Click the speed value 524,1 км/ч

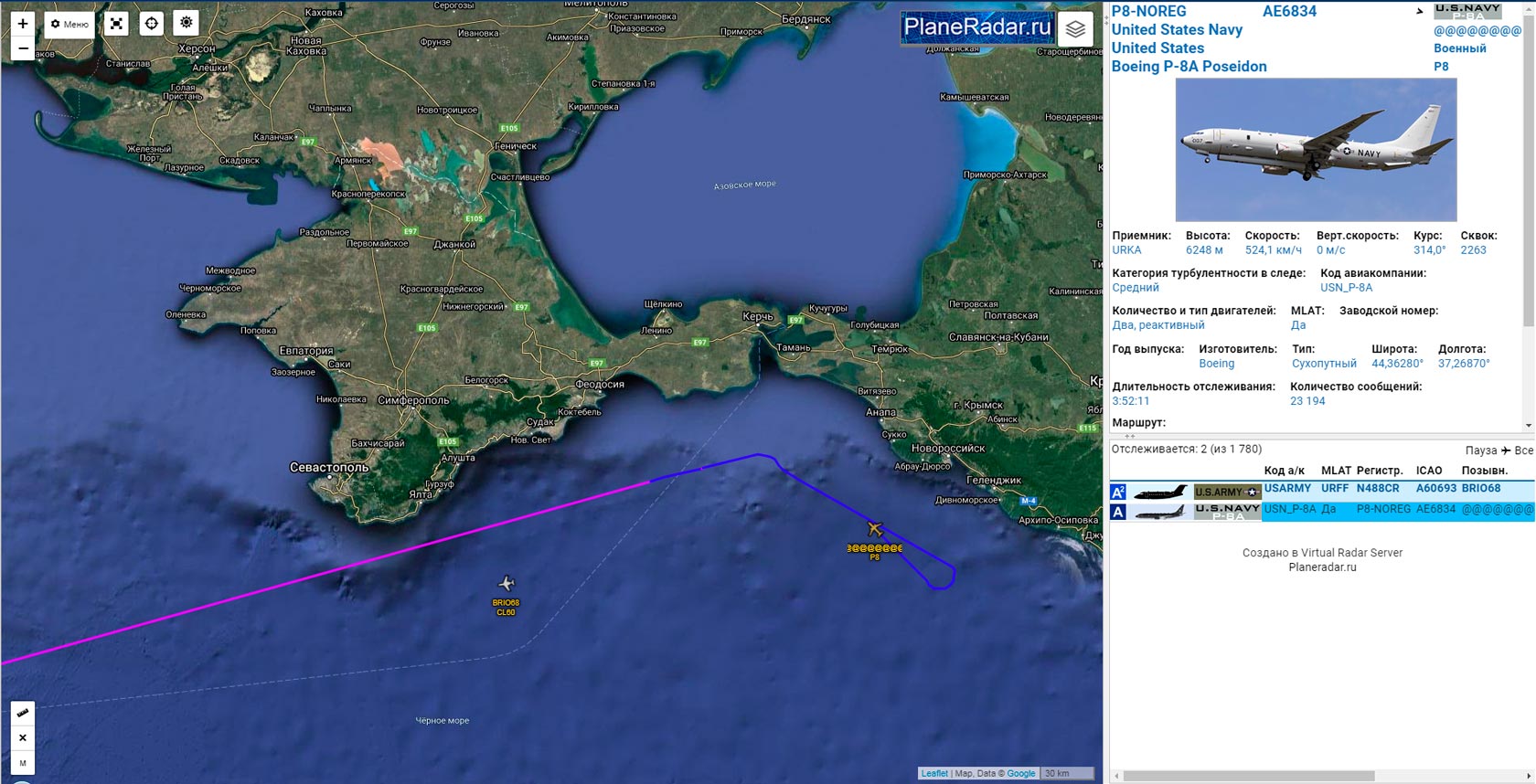(1273, 250)
